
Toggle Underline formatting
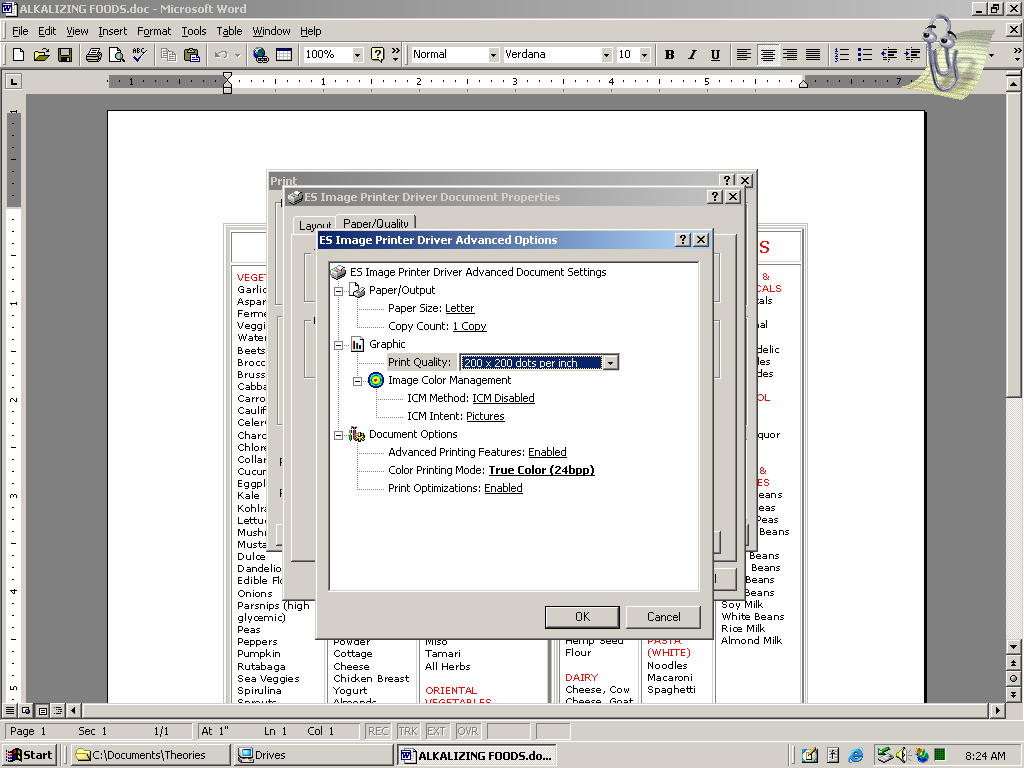[715, 55]
